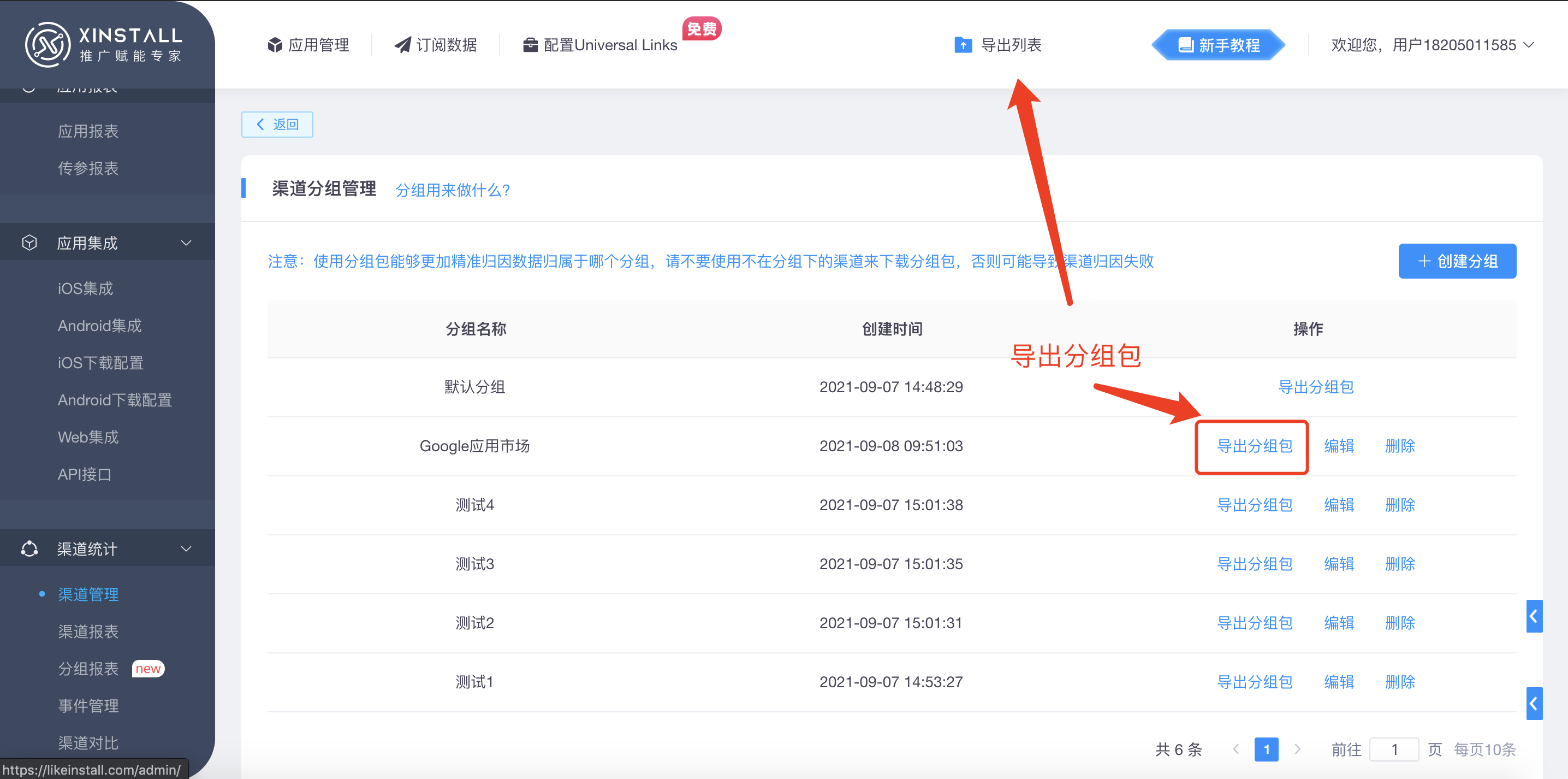Click the paper plane icon beside 订阅数据
The height and width of the screenshot is (779, 1568).
[x=402, y=44]
